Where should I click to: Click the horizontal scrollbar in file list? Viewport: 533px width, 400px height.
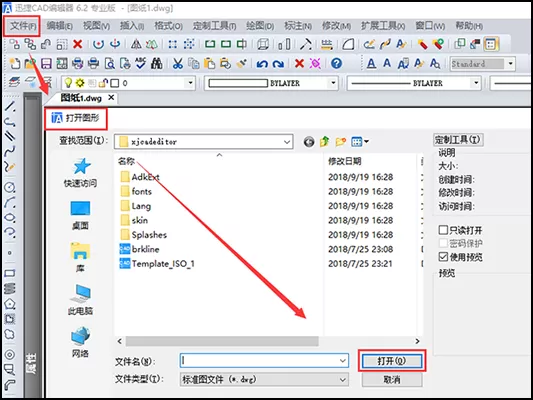point(222,341)
